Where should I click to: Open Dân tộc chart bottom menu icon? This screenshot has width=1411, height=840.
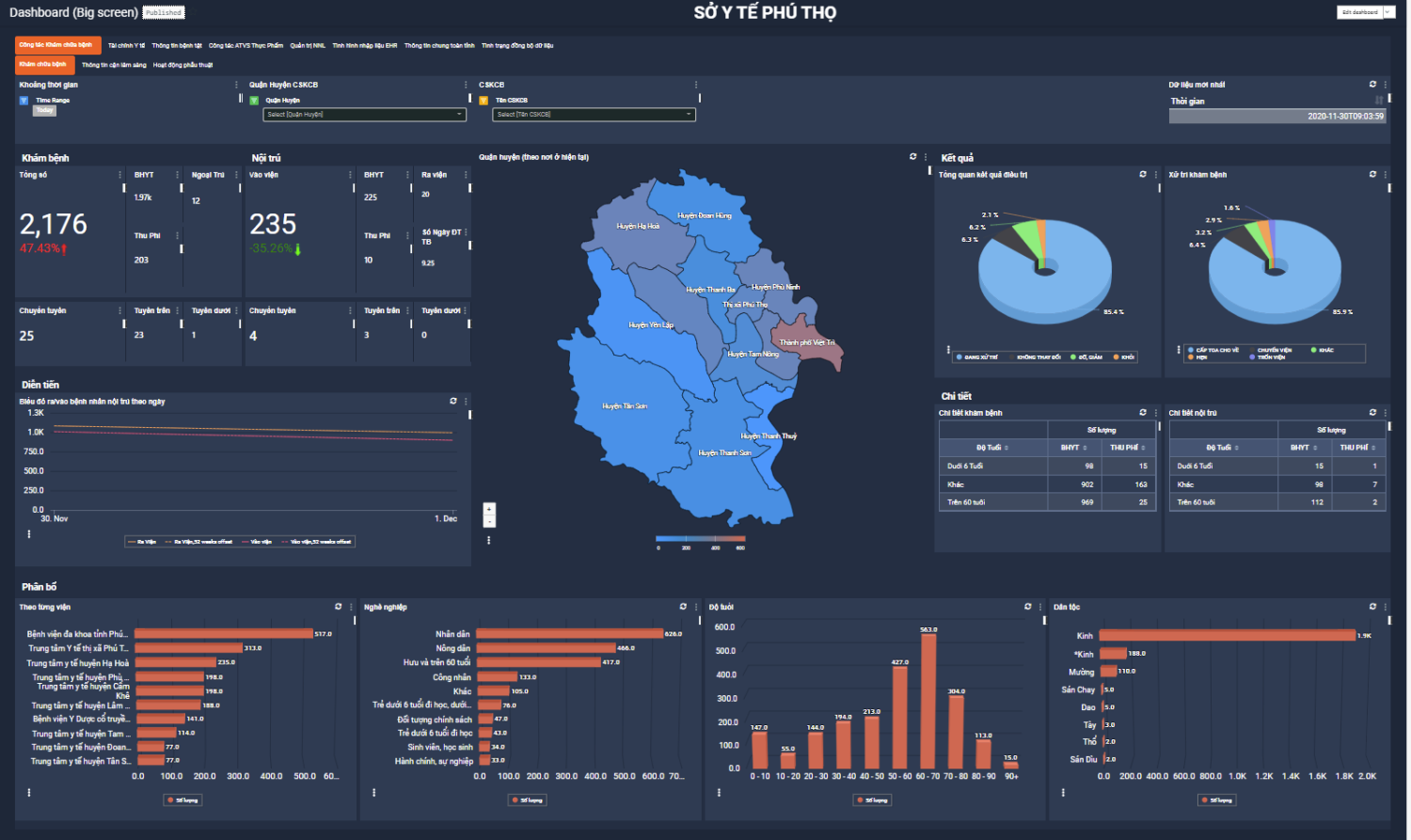[1064, 793]
